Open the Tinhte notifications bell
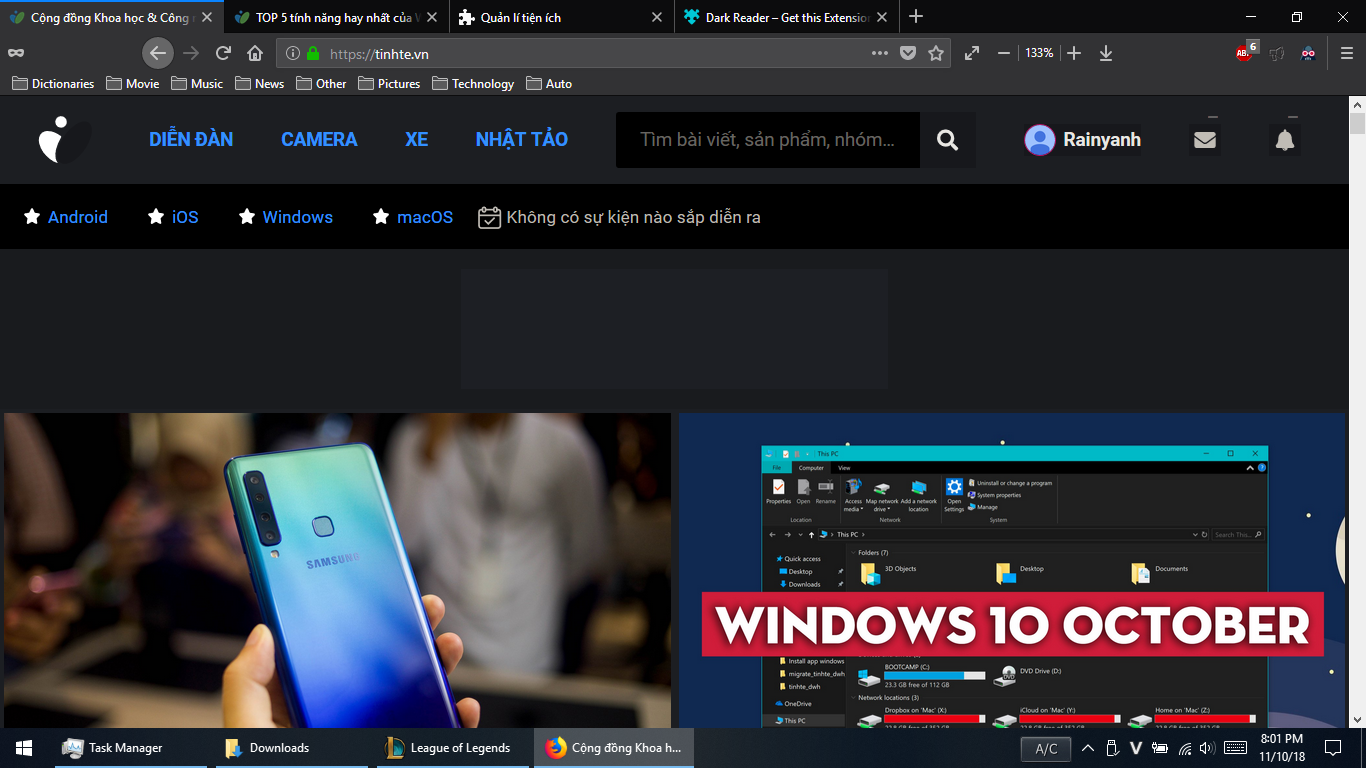 [1285, 140]
